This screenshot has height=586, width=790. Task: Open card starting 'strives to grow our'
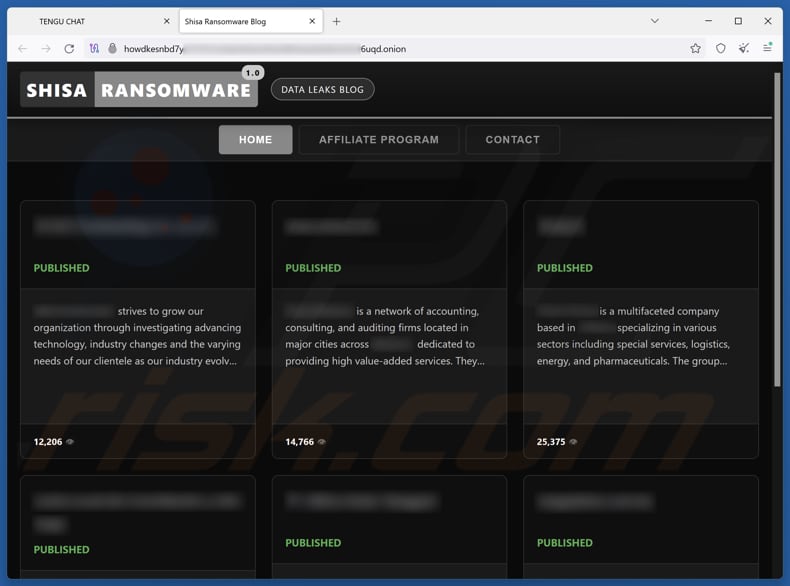tap(138, 330)
